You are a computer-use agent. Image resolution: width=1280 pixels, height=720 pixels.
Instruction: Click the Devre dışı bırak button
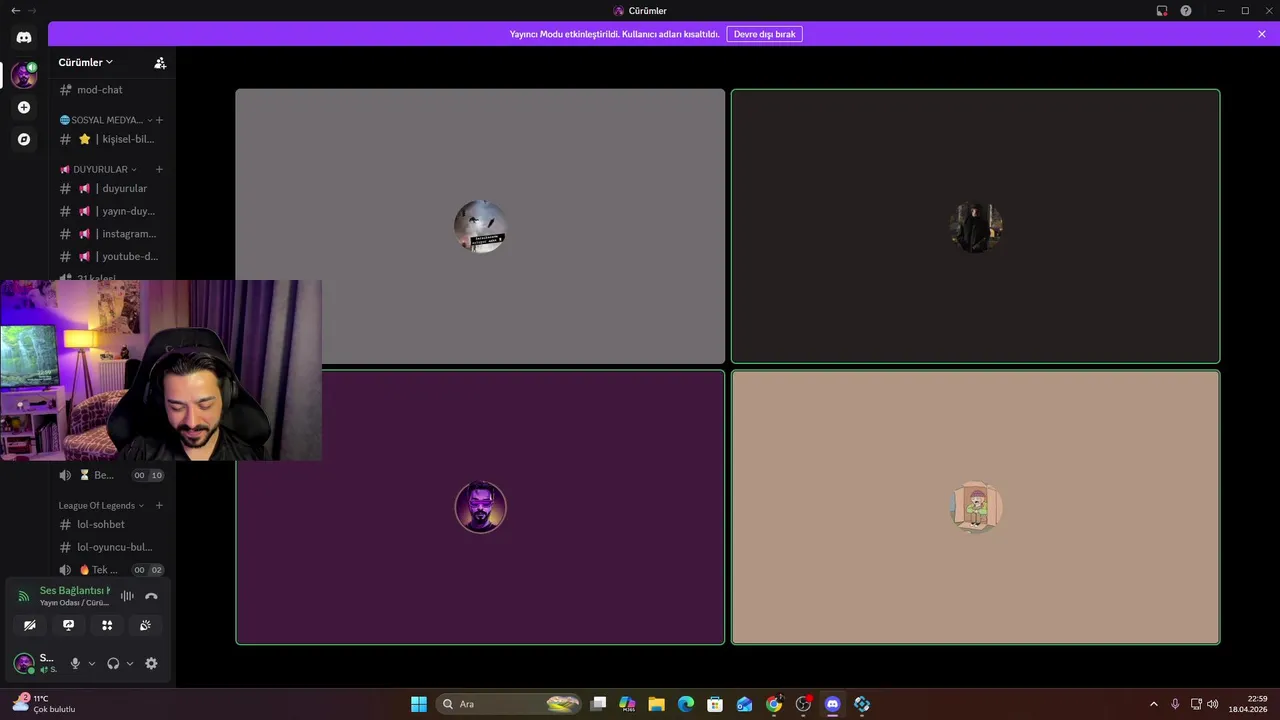pyautogui.click(x=764, y=34)
